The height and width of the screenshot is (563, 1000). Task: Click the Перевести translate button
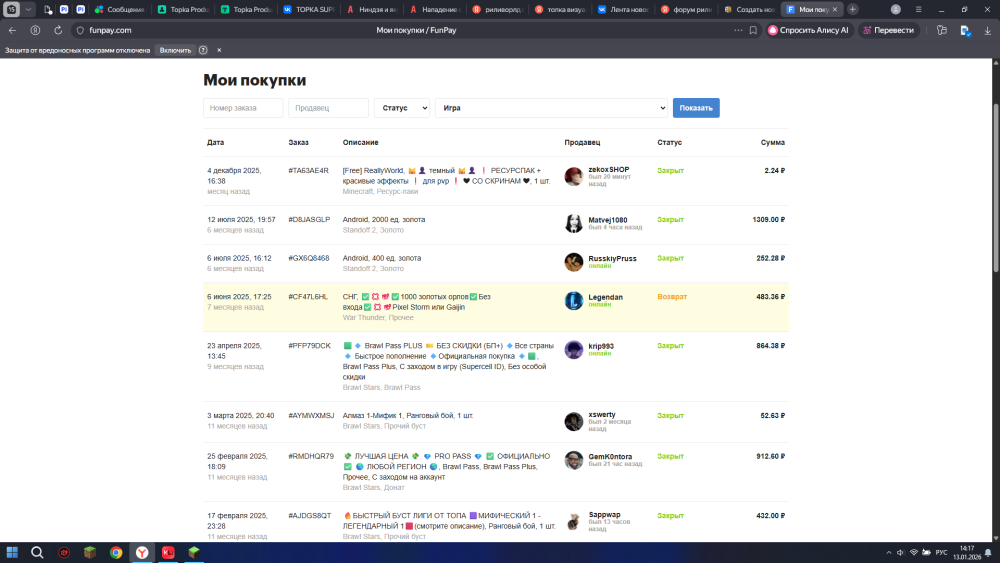pos(888,30)
